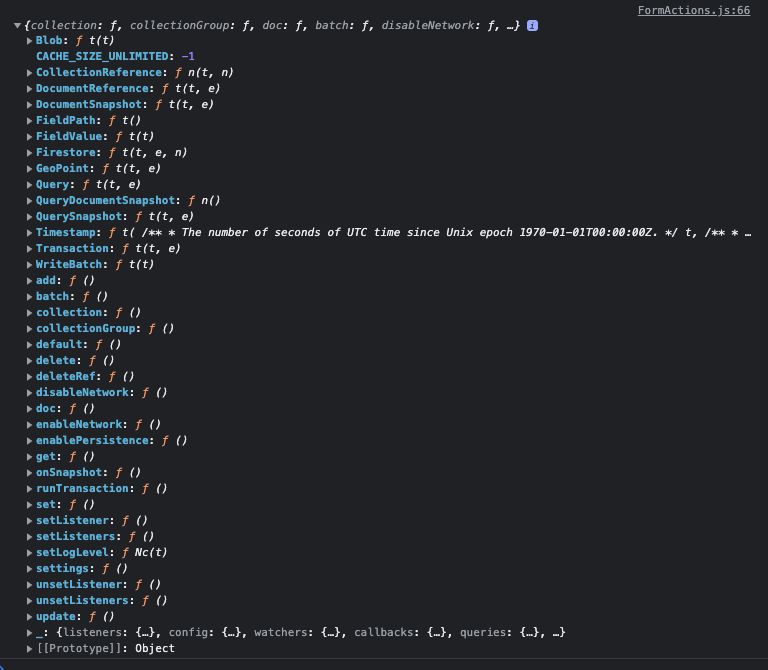768x670 pixels.
Task: Select the CACHE_SIZE_UNLIMITED property name
Action: click(x=102, y=56)
